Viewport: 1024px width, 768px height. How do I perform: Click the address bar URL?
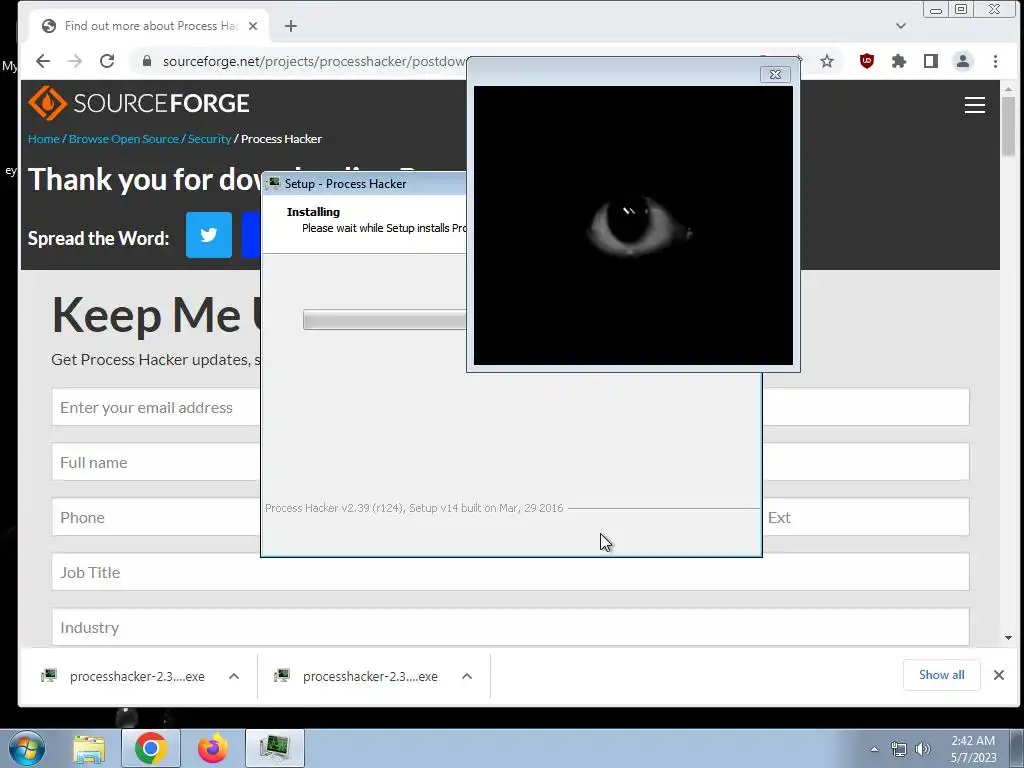click(314, 61)
